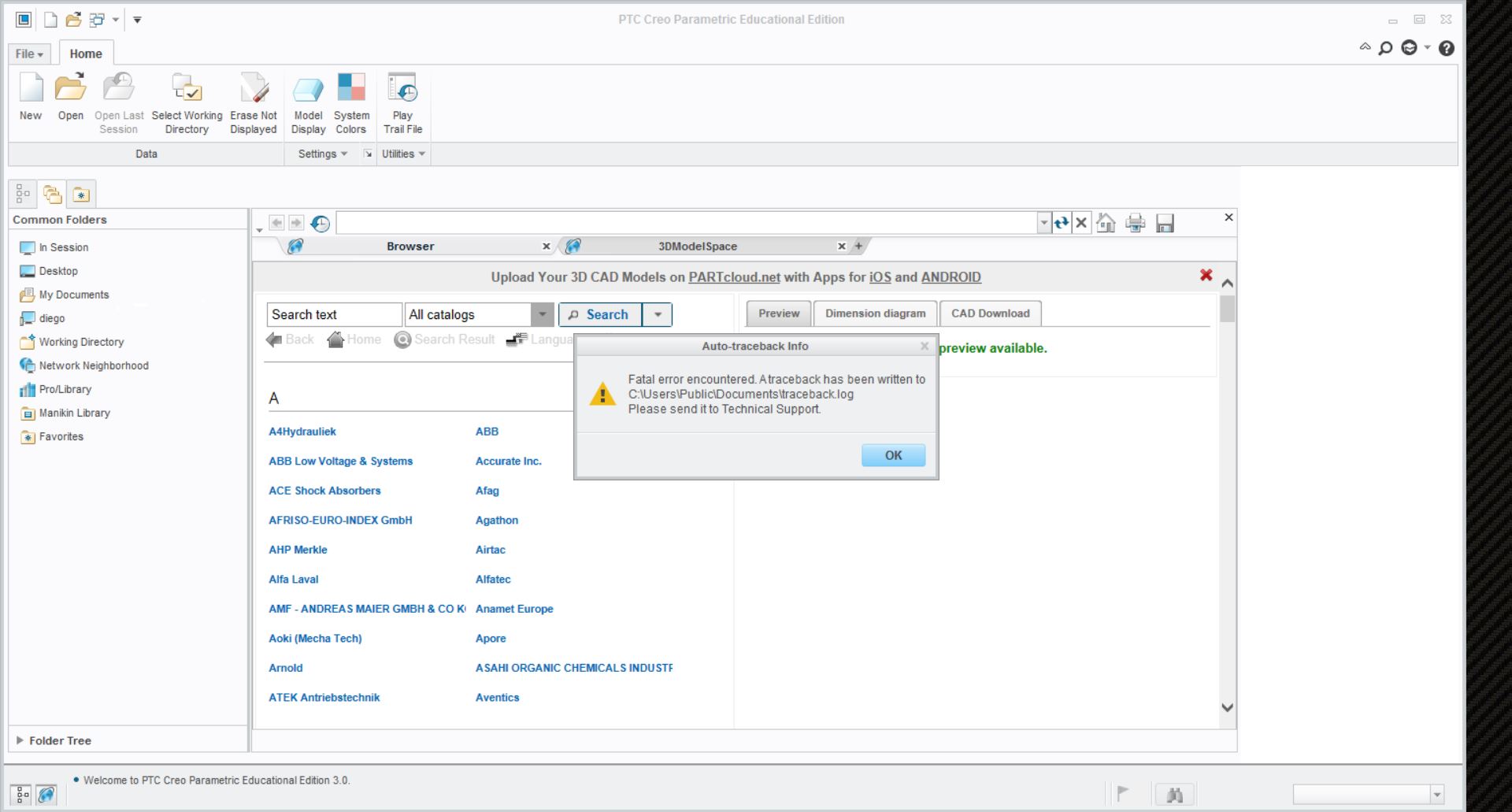Open Manikin Library folder
The height and width of the screenshot is (812, 1512).
point(65,413)
